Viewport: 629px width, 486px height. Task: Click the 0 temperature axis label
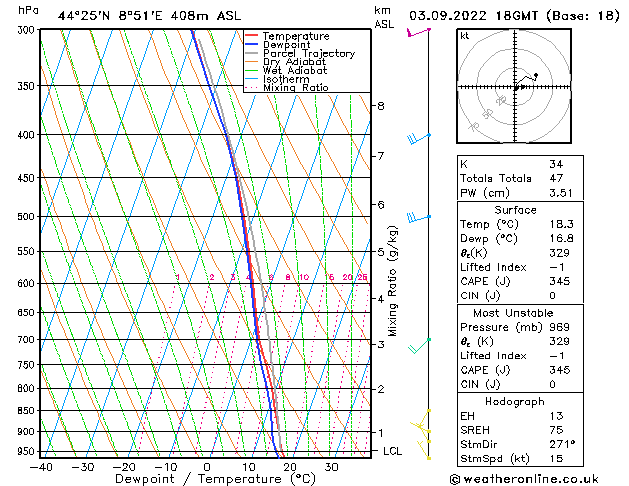tap(207, 467)
